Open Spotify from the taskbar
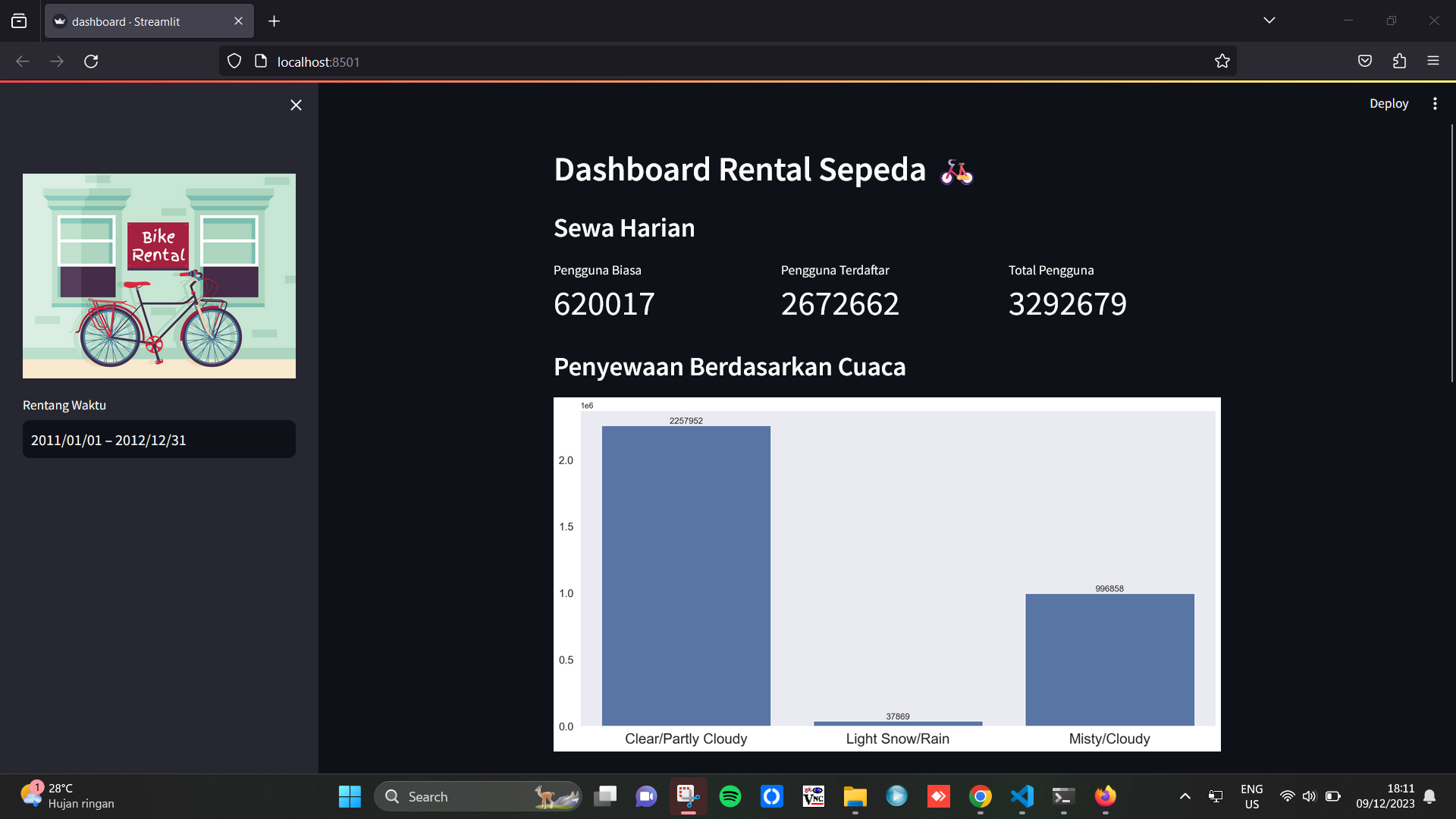 pos(730,796)
